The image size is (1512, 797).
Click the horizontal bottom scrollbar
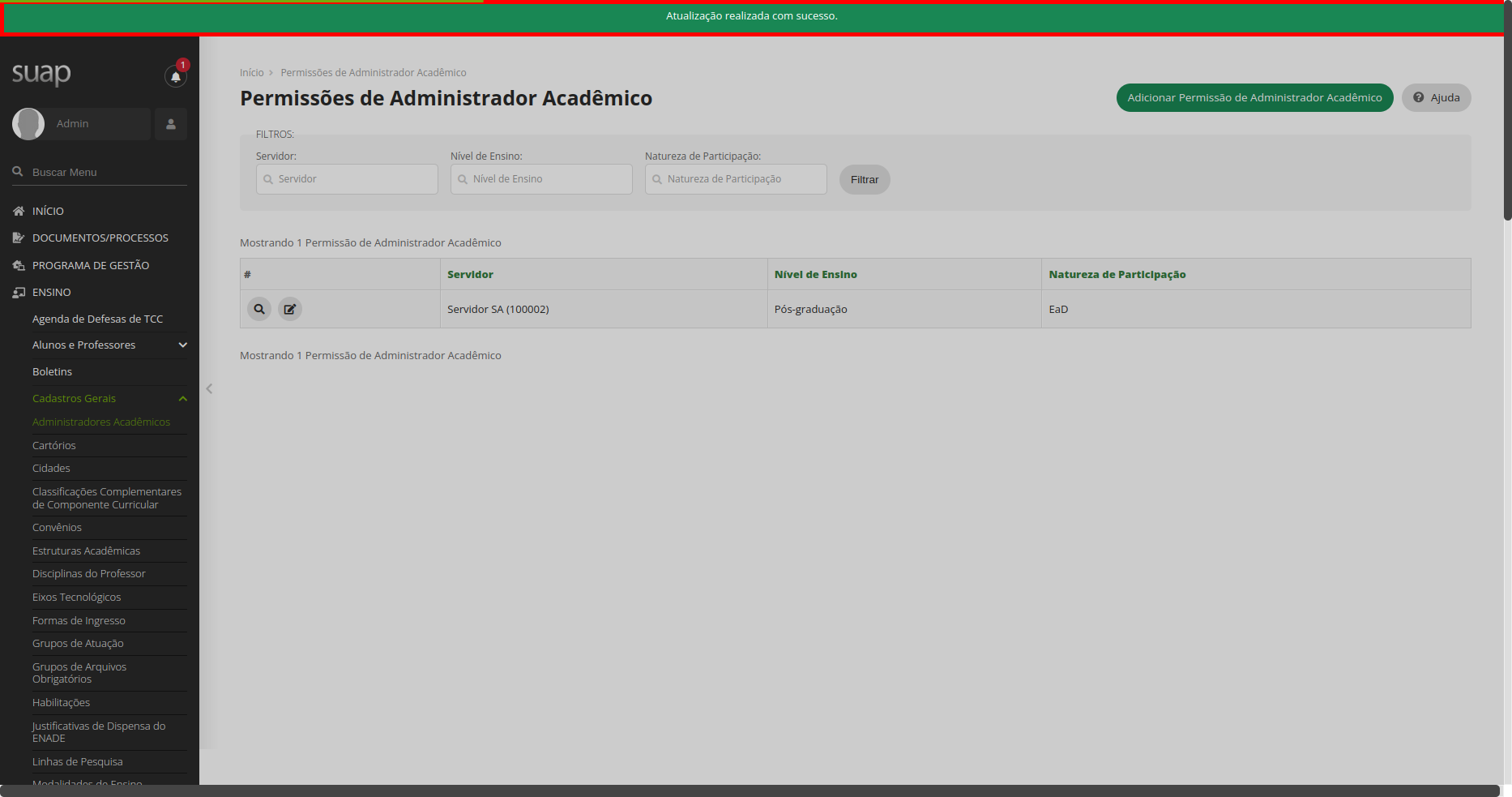pos(750,791)
